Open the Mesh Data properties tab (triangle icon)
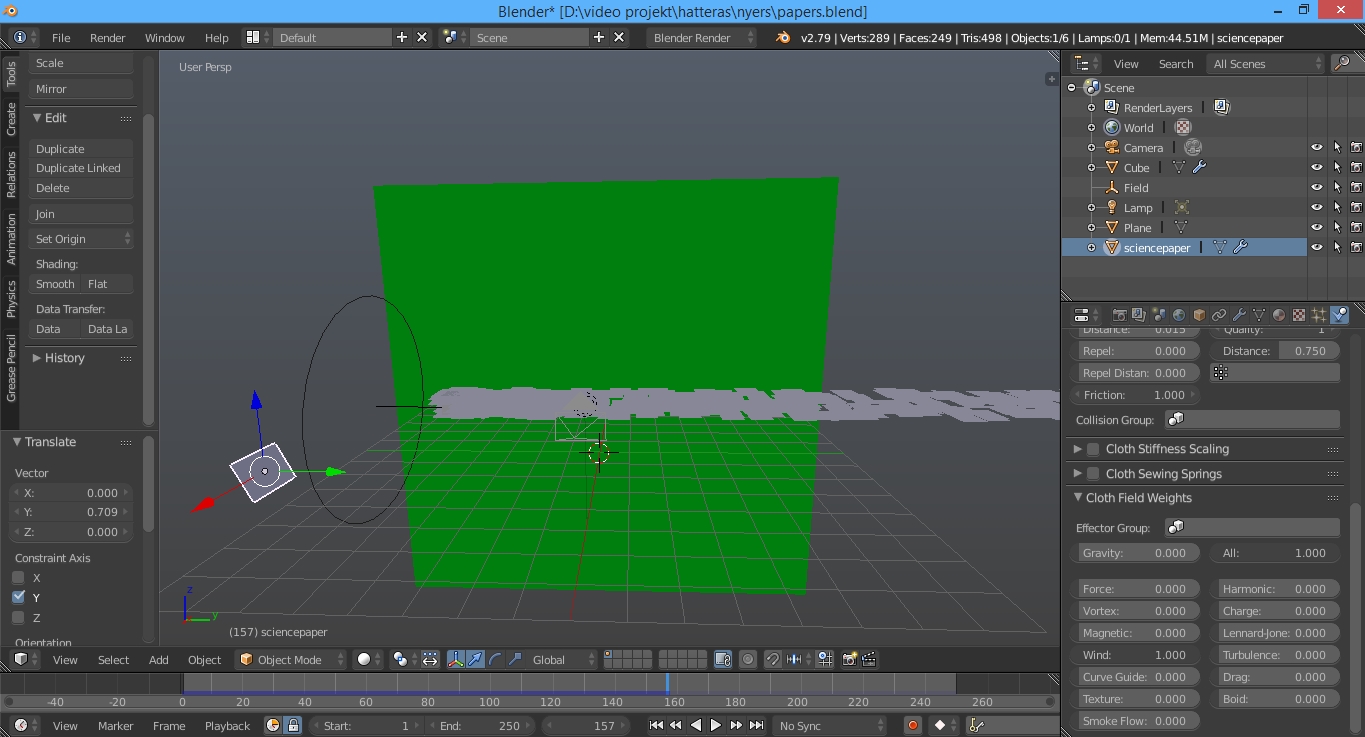Screen dimensions: 1365x737 coord(1259,314)
